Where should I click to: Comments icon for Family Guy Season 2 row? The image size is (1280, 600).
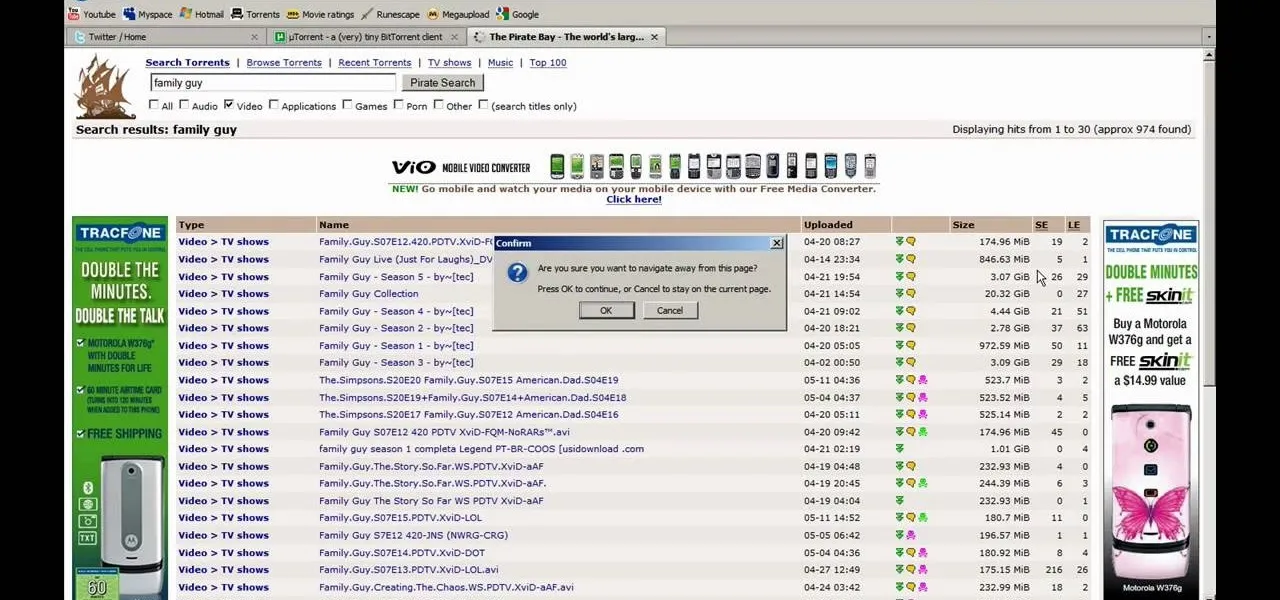tap(910, 328)
